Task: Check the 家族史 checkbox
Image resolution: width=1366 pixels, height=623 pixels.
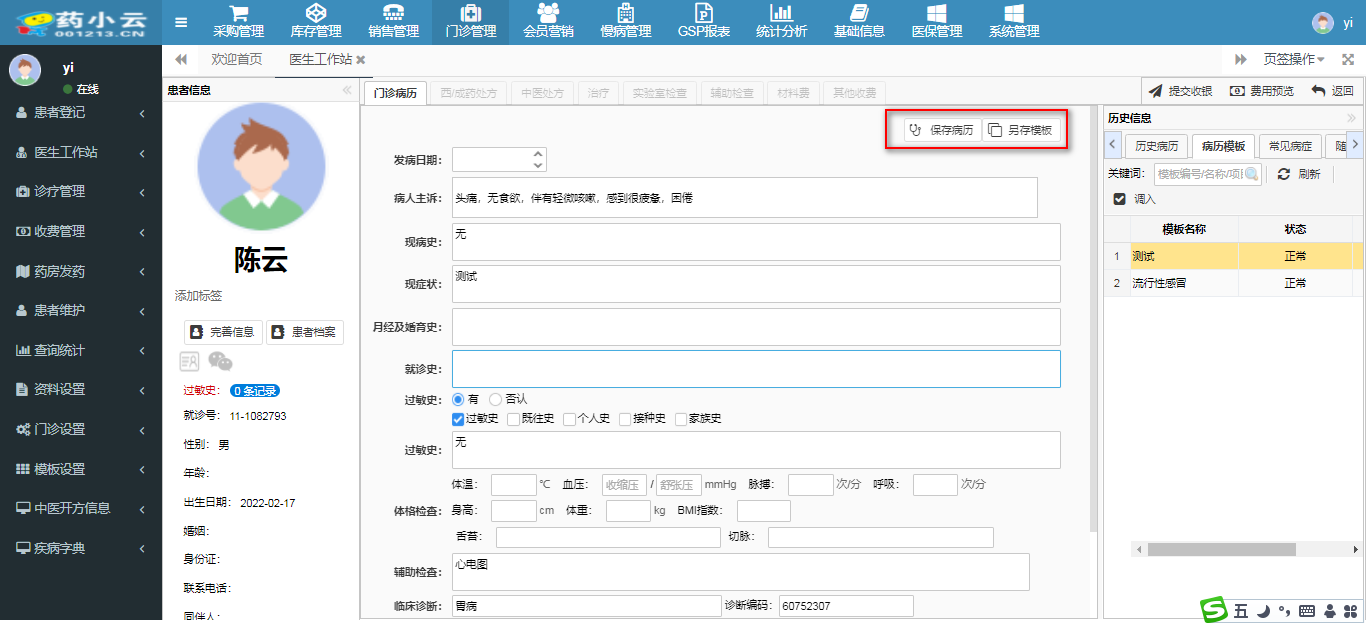Action: pyautogui.click(x=681, y=419)
